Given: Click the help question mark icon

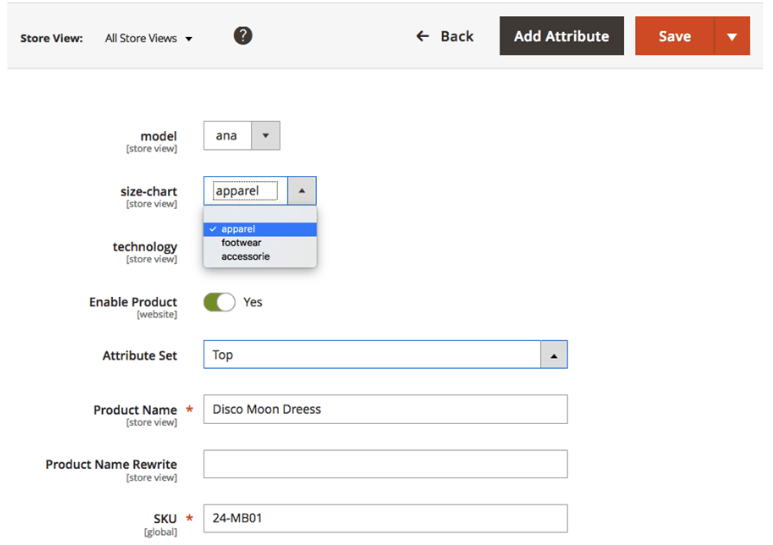Looking at the screenshot, I should (x=243, y=36).
